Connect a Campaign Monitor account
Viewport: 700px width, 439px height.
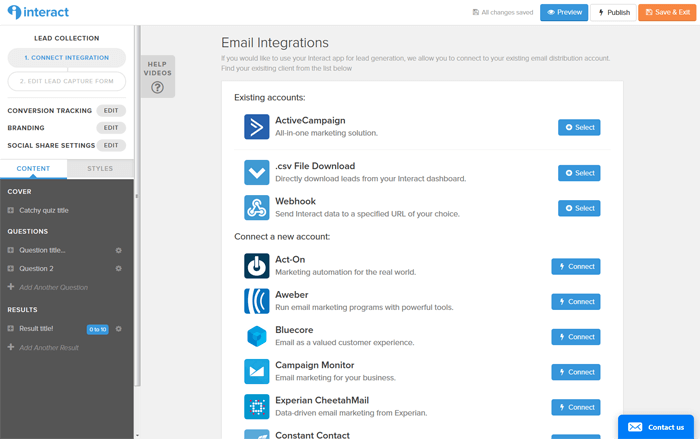576,372
